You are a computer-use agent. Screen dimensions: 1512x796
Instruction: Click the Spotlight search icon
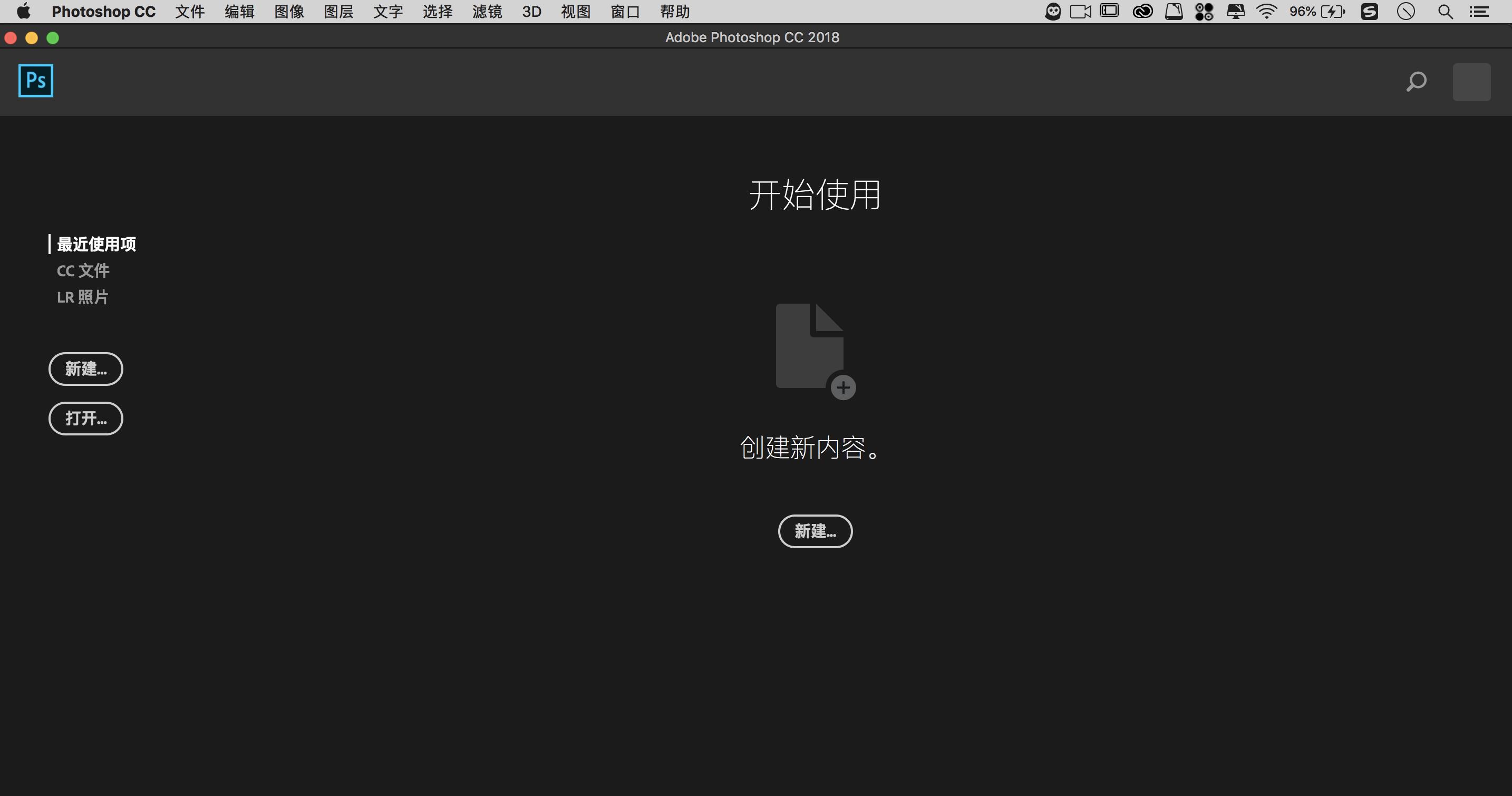1445,11
